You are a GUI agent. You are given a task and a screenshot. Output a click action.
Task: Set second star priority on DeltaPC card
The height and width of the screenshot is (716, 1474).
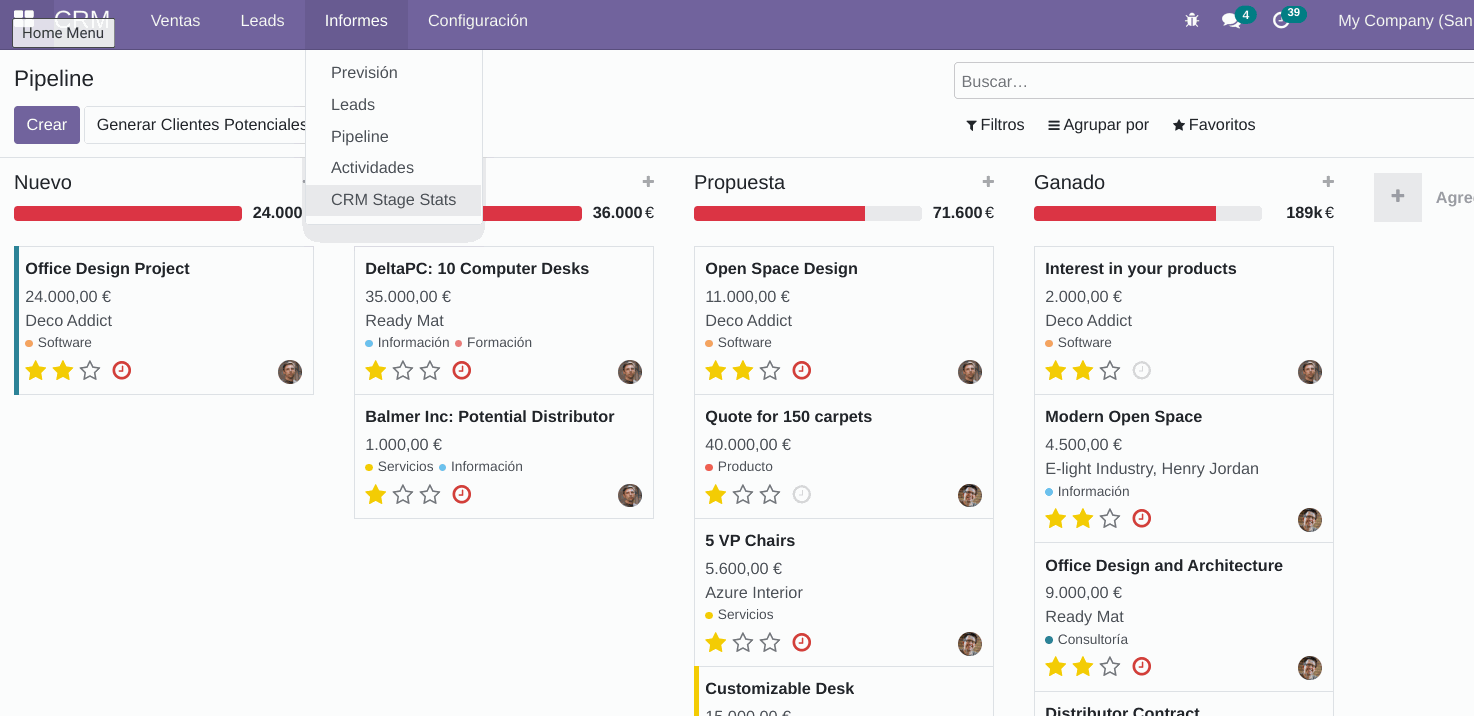403,370
